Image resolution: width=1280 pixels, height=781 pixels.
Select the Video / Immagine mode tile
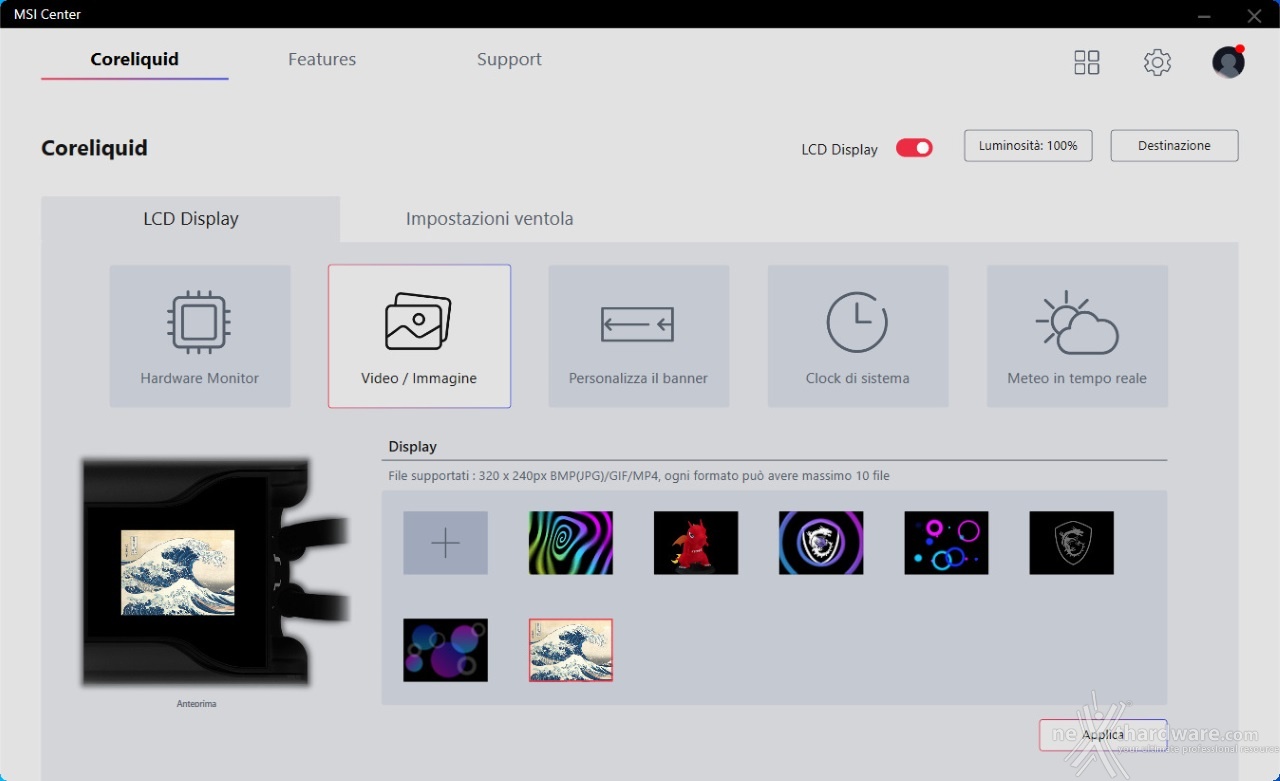point(419,336)
